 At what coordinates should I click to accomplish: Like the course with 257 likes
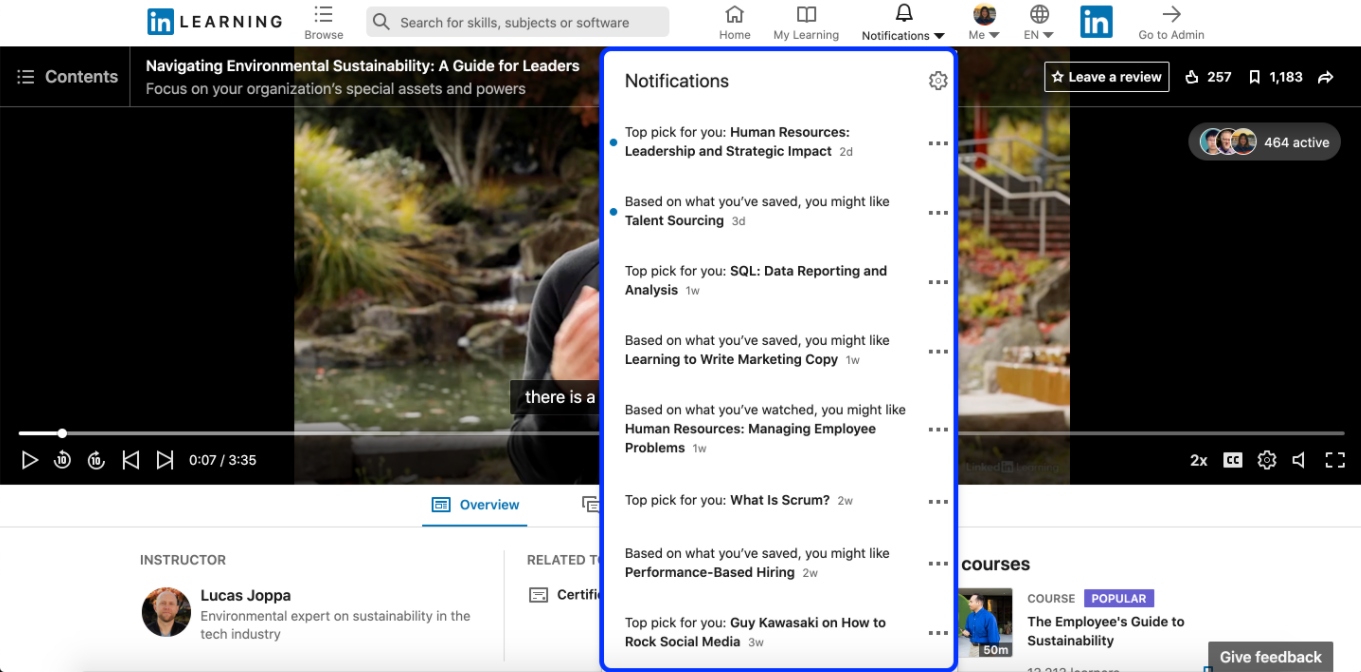1208,77
